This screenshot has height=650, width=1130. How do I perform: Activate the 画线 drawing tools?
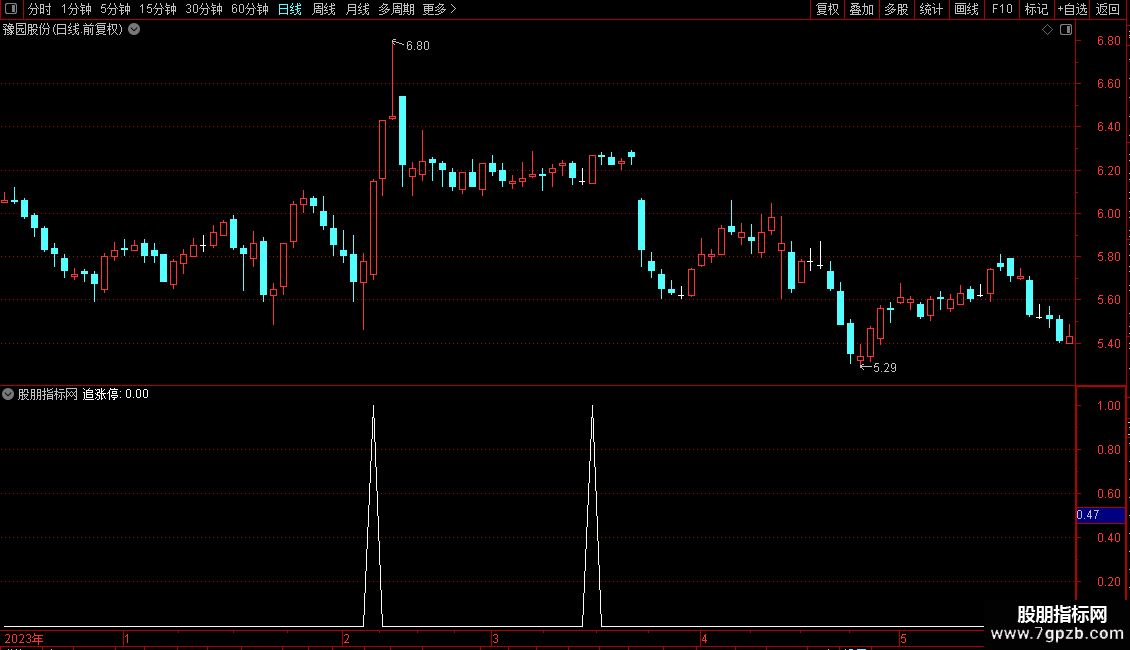966,9
